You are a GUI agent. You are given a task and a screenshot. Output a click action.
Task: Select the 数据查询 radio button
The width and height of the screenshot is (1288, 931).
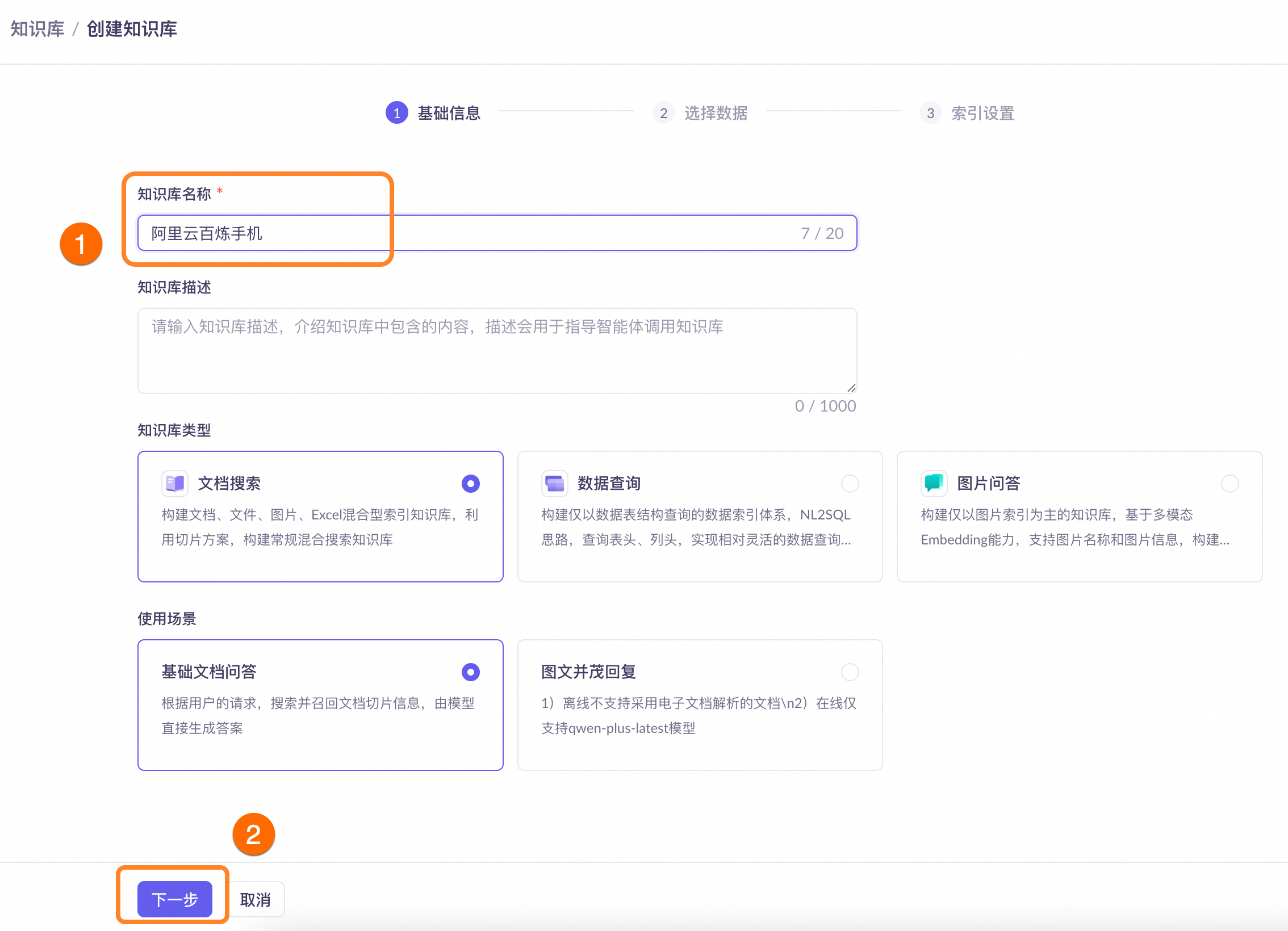pos(850,483)
